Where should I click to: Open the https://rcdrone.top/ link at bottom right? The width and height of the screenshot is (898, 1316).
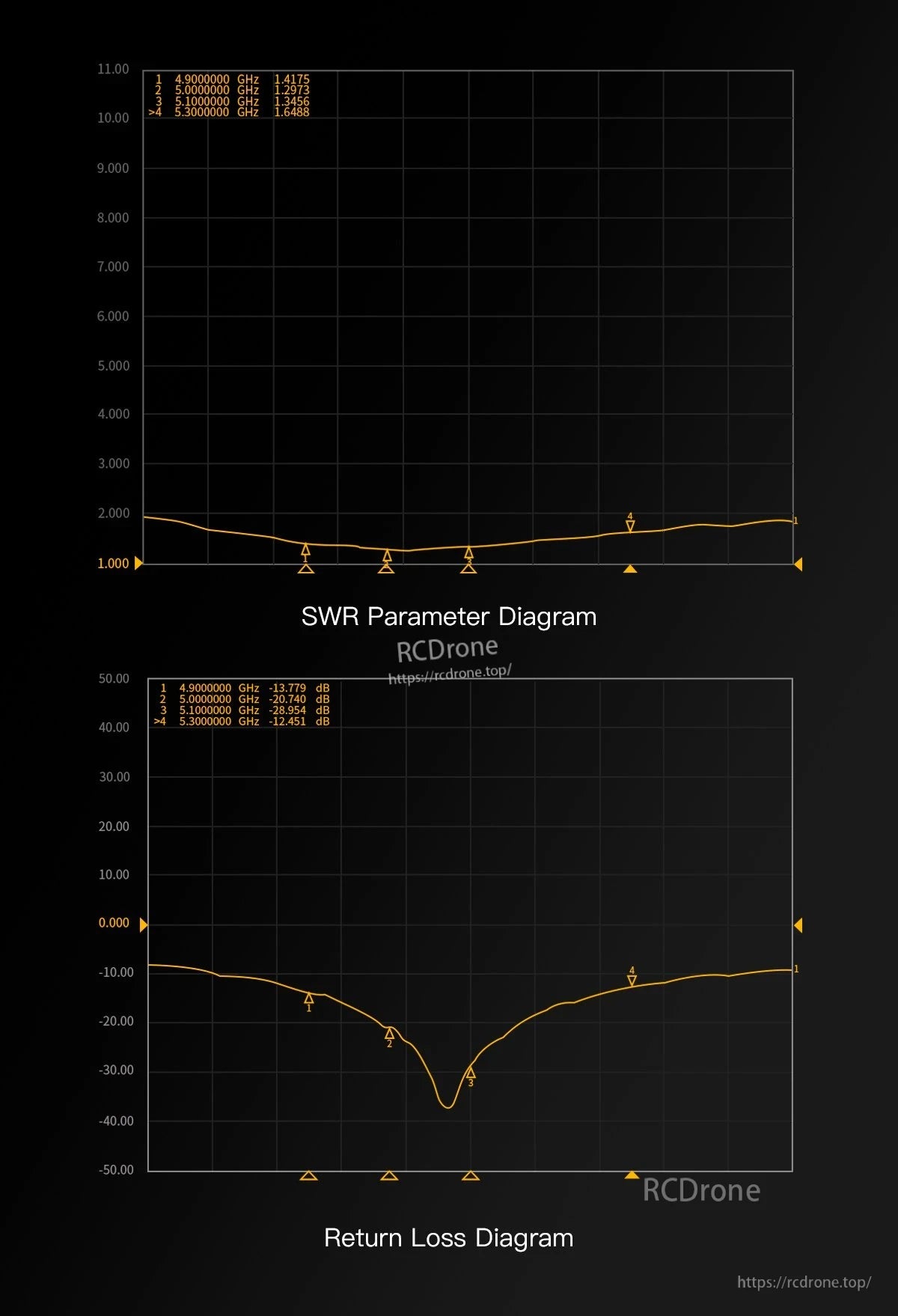tap(804, 1282)
